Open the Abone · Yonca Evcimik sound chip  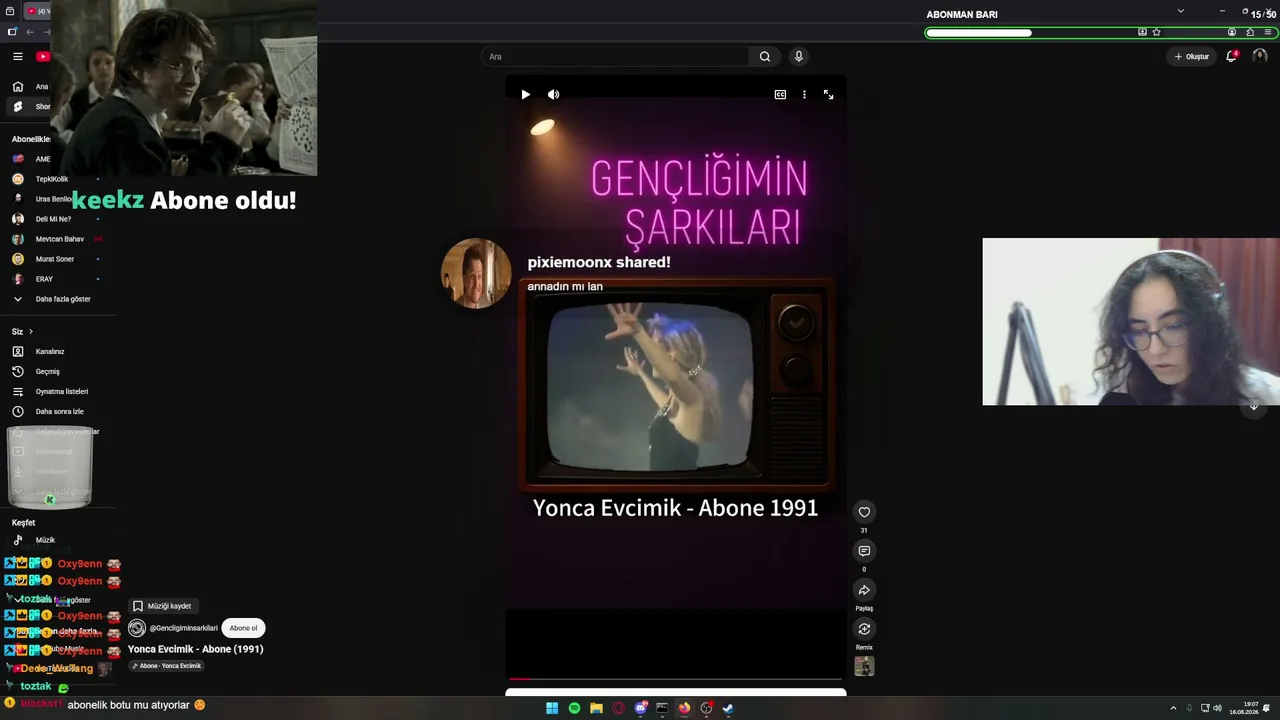[x=166, y=666]
